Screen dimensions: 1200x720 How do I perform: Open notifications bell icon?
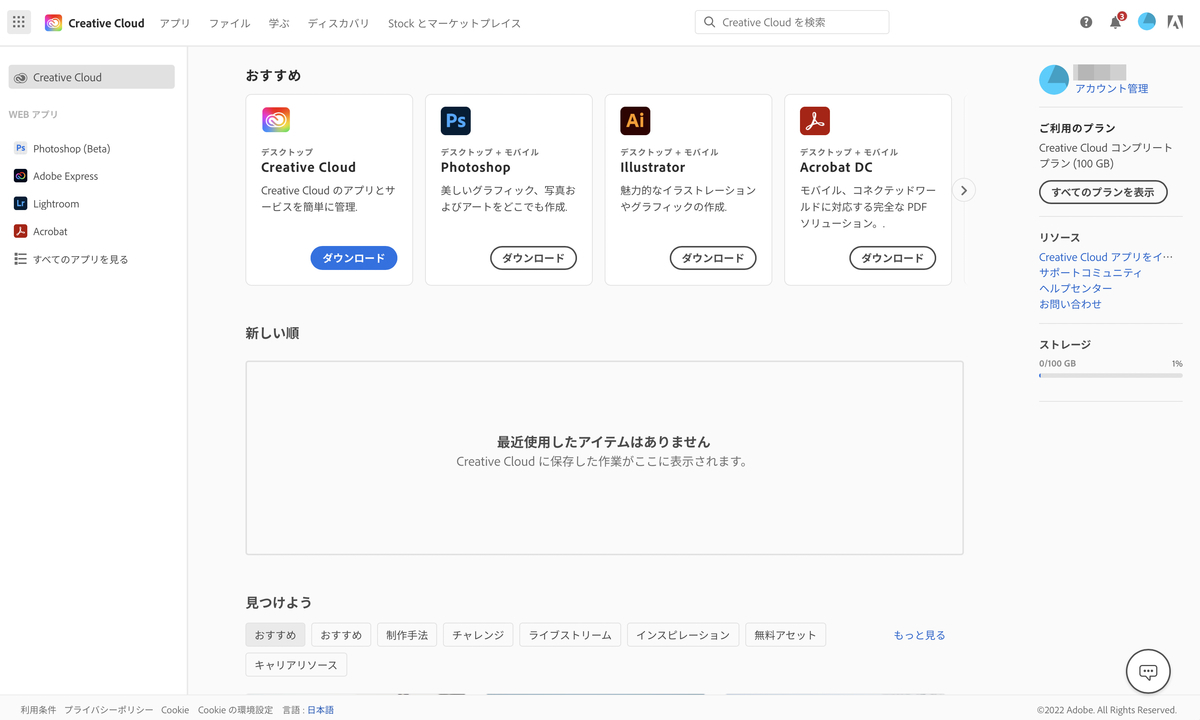point(1116,22)
